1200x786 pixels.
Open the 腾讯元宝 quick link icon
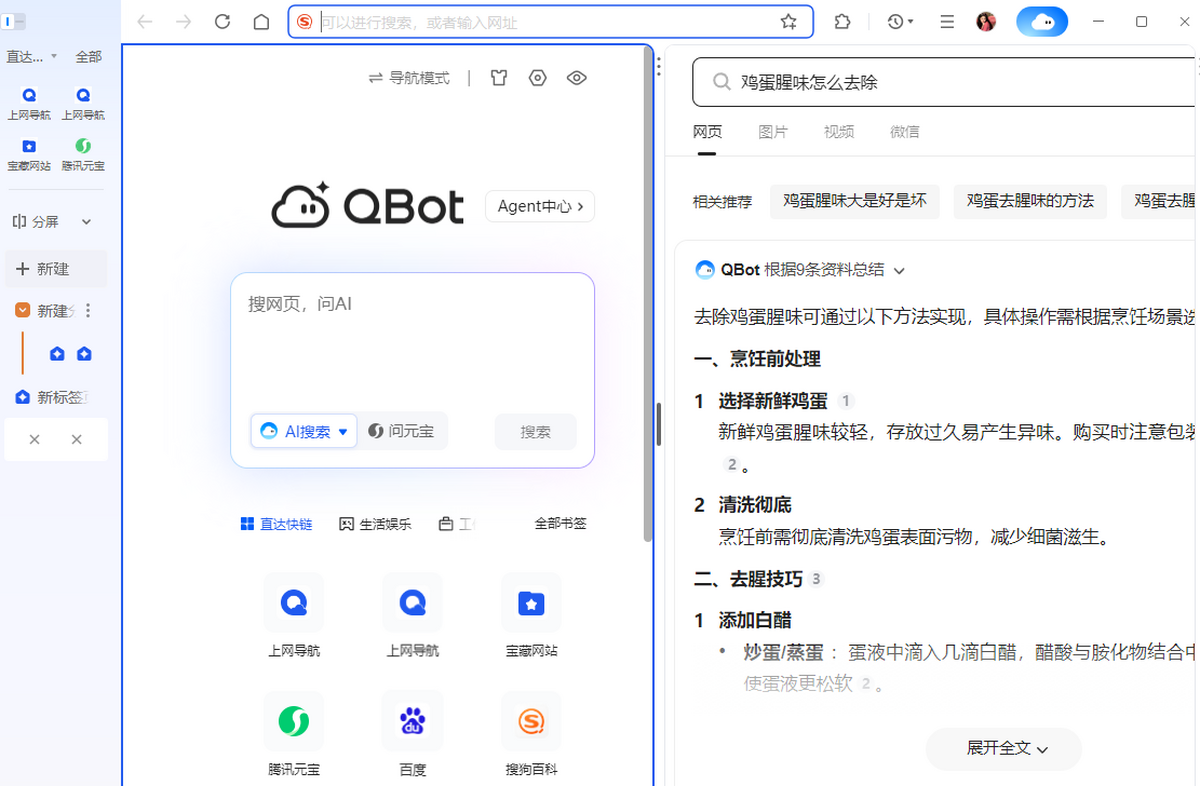293,720
